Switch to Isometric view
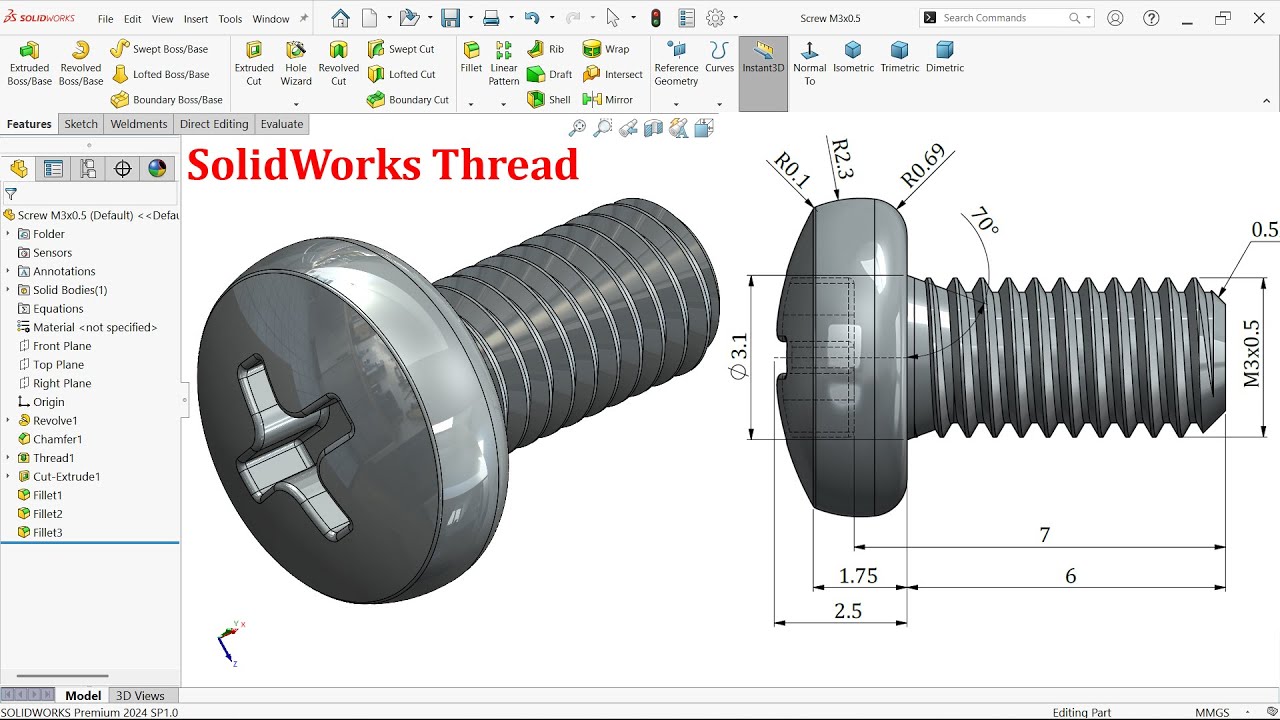 click(x=853, y=57)
